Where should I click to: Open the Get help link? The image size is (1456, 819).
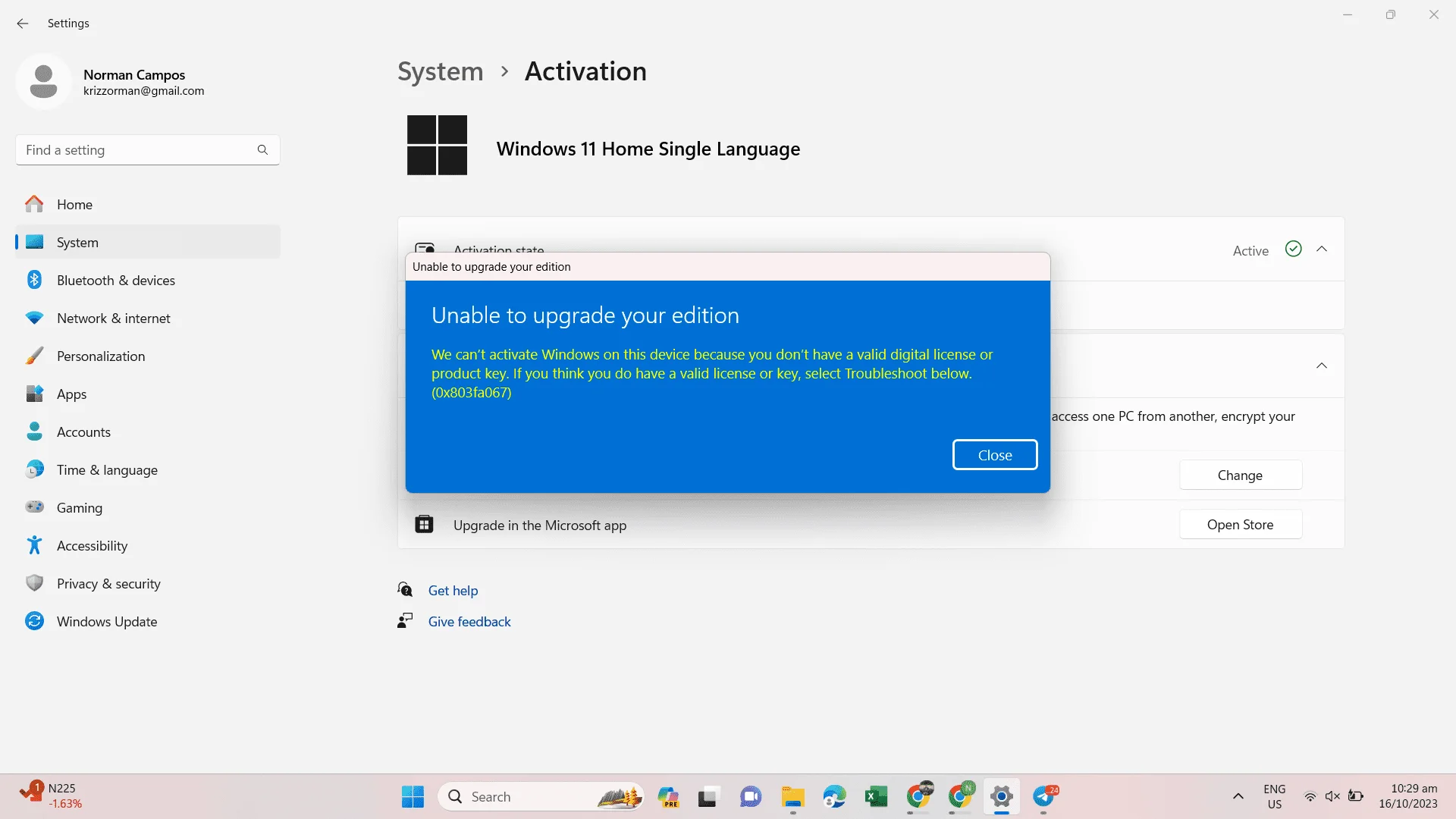click(x=453, y=590)
